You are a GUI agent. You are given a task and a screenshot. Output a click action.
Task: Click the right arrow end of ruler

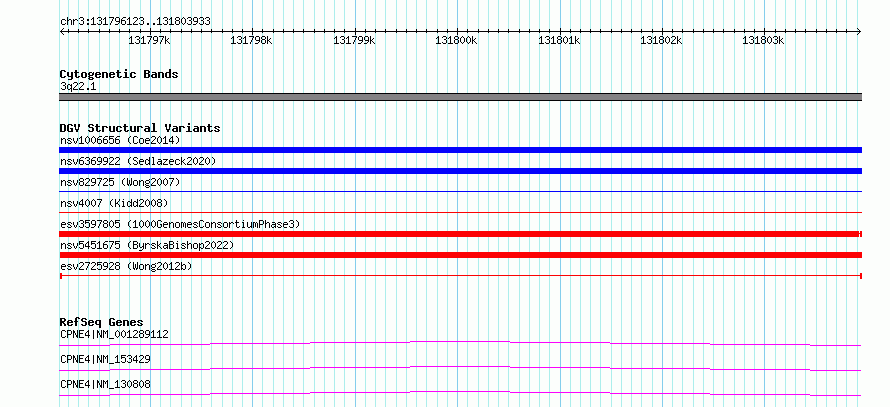tap(859, 31)
